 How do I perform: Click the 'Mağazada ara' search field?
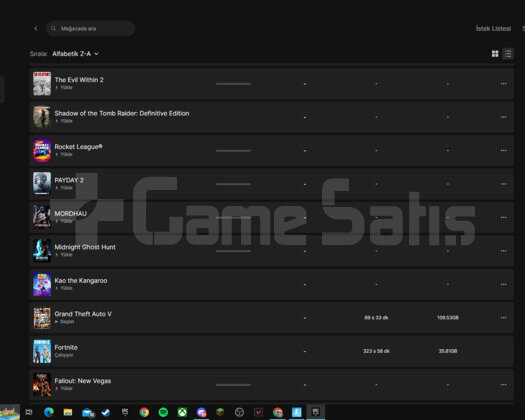(x=90, y=28)
